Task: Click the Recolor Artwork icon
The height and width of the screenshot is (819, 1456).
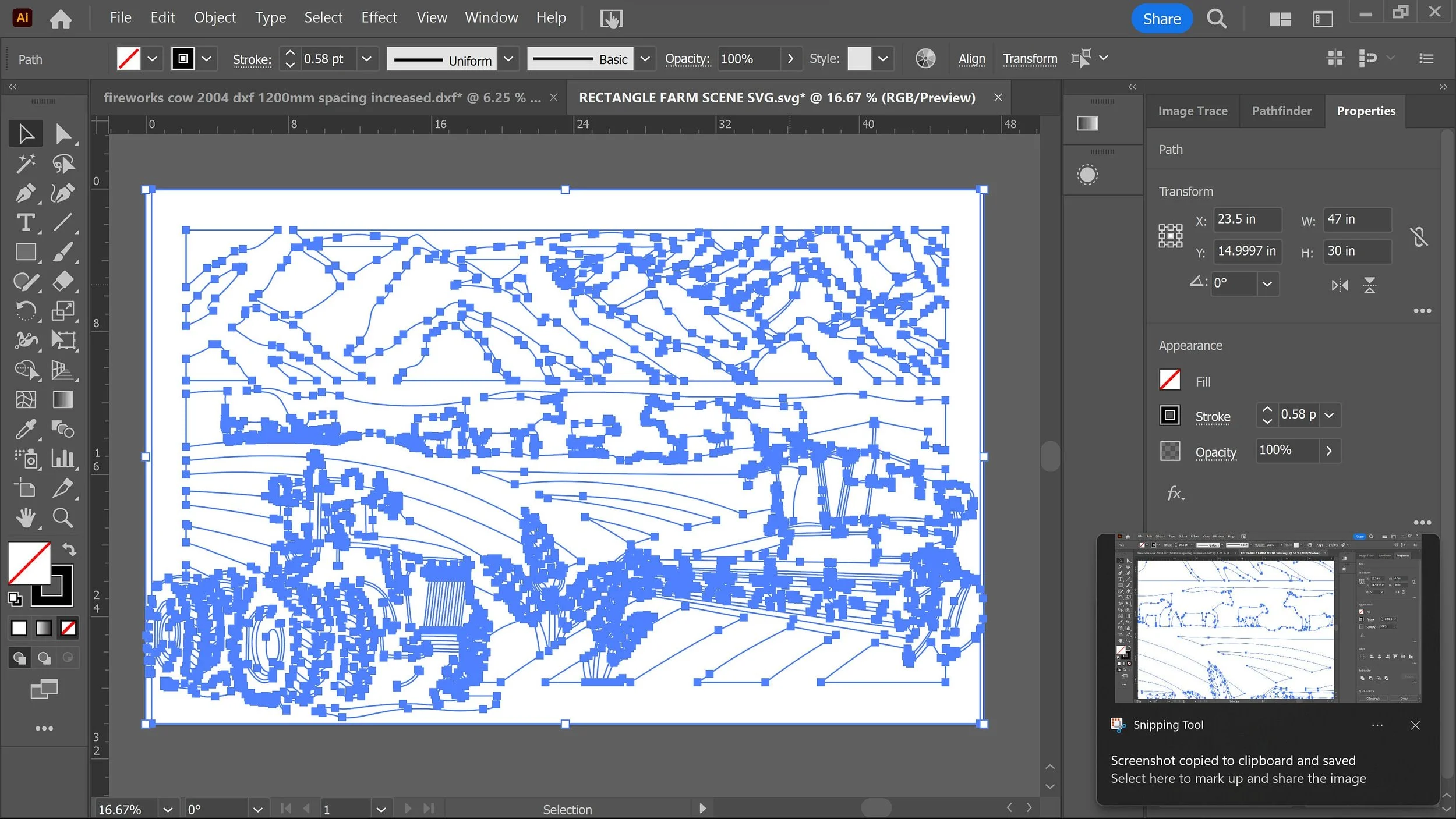Action: click(x=925, y=59)
